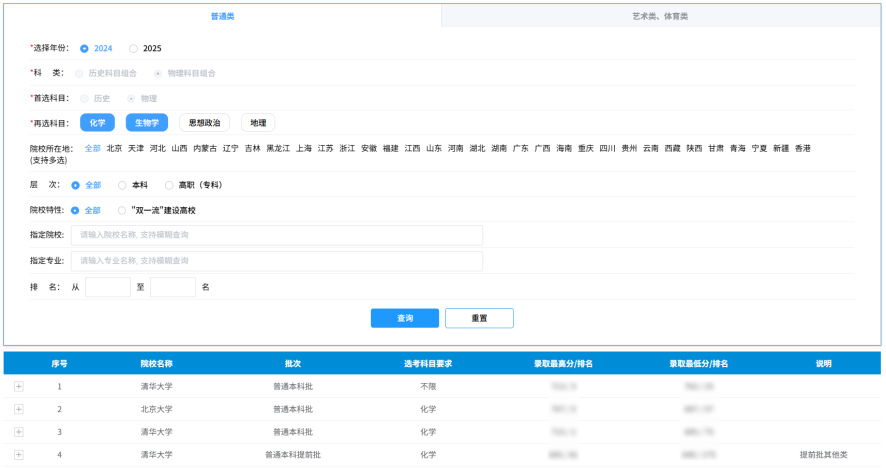886x468 pixels.
Task: Toggle the 地理 elective subject button
Action: (258, 123)
